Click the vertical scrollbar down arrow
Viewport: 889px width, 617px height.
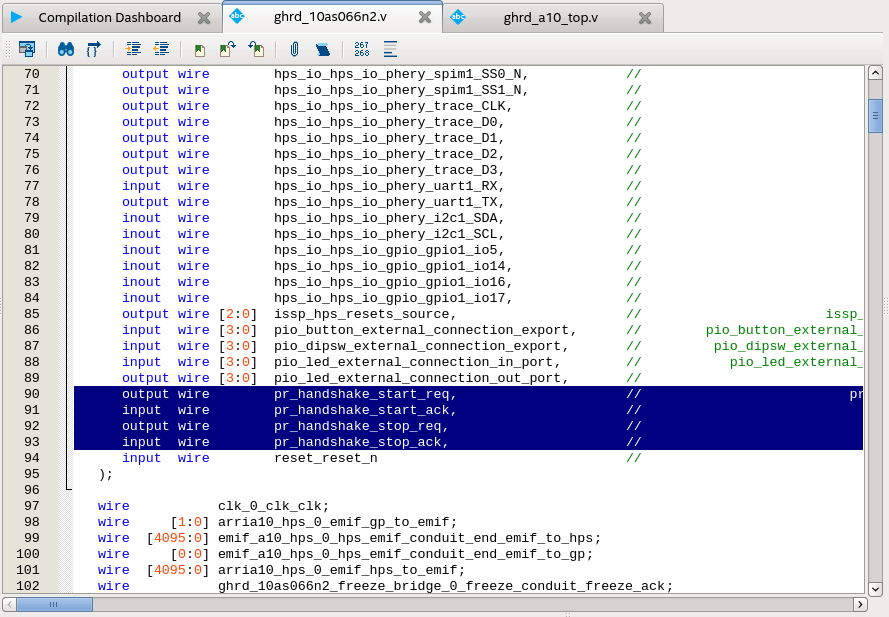coord(875,589)
